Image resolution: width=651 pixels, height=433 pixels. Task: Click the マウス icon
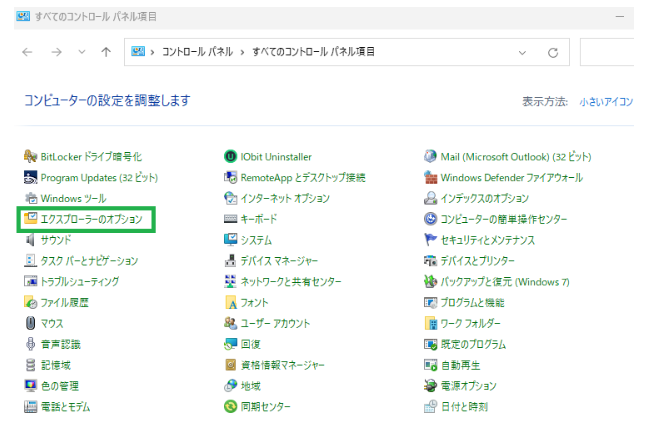coord(30,323)
